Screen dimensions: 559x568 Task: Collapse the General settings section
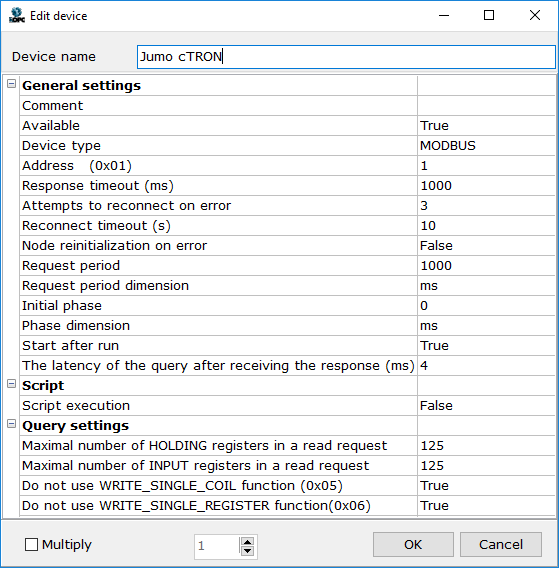click(x=12, y=84)
